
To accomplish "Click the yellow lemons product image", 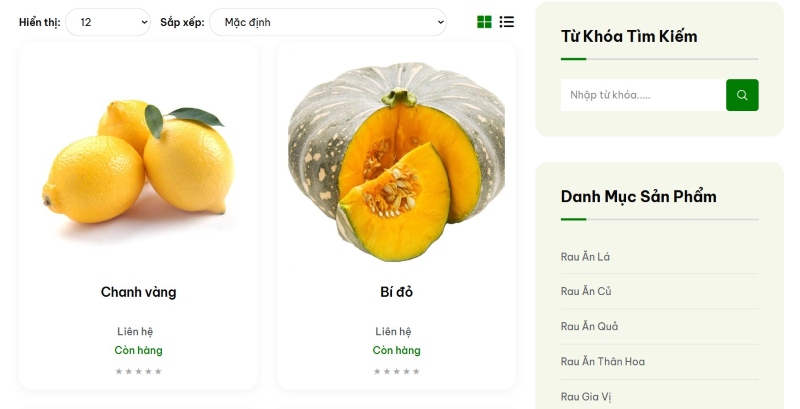I will point(138,162).
